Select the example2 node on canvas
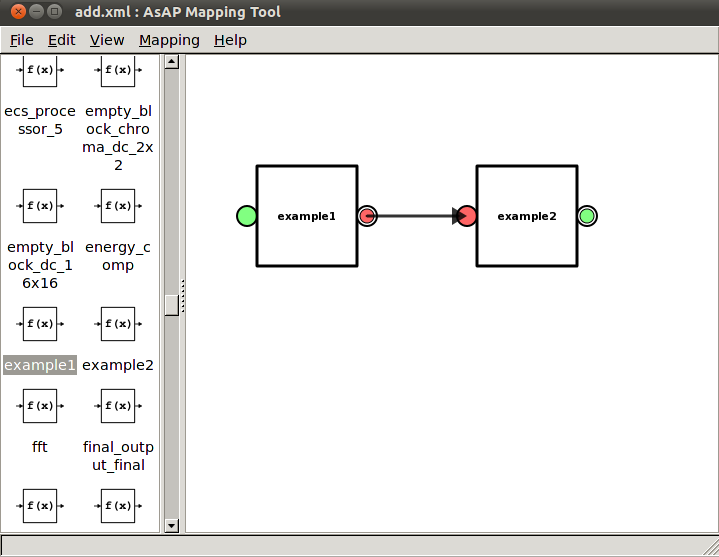The height and width of the screenshot is (557, 719). [526, 216]
